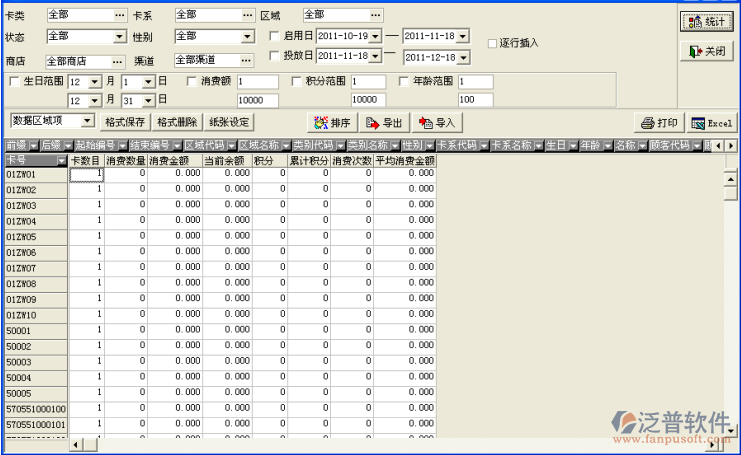Click the 消费额 minimum input field
Viewport: 741px width, 455px height.
[258, 81]
